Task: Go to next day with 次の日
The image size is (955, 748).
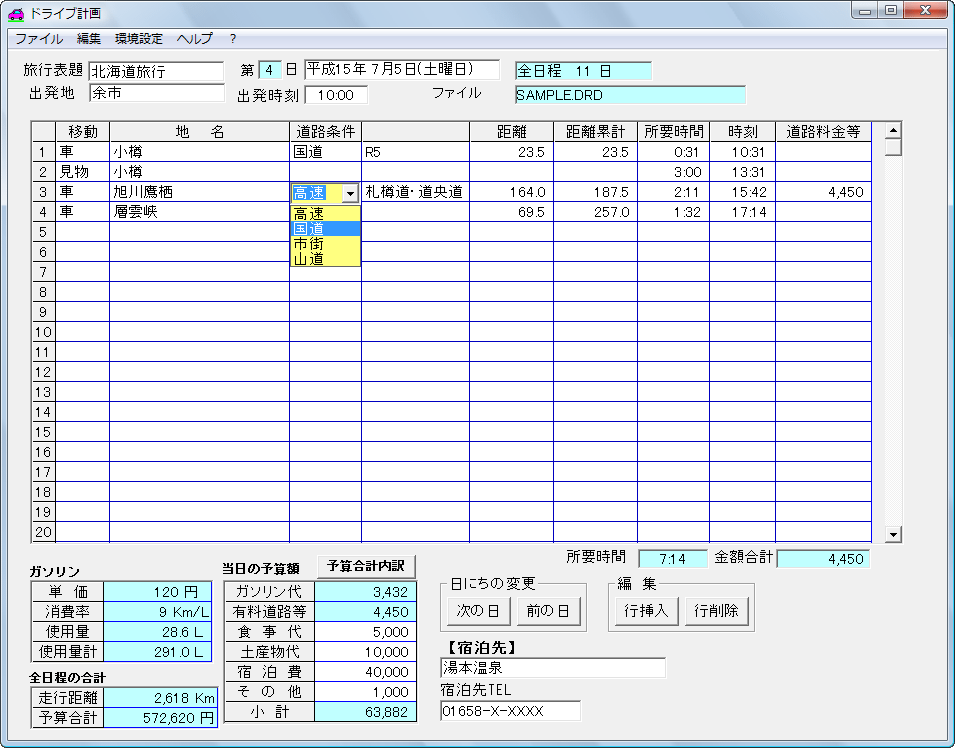Action: coord(477,611)
